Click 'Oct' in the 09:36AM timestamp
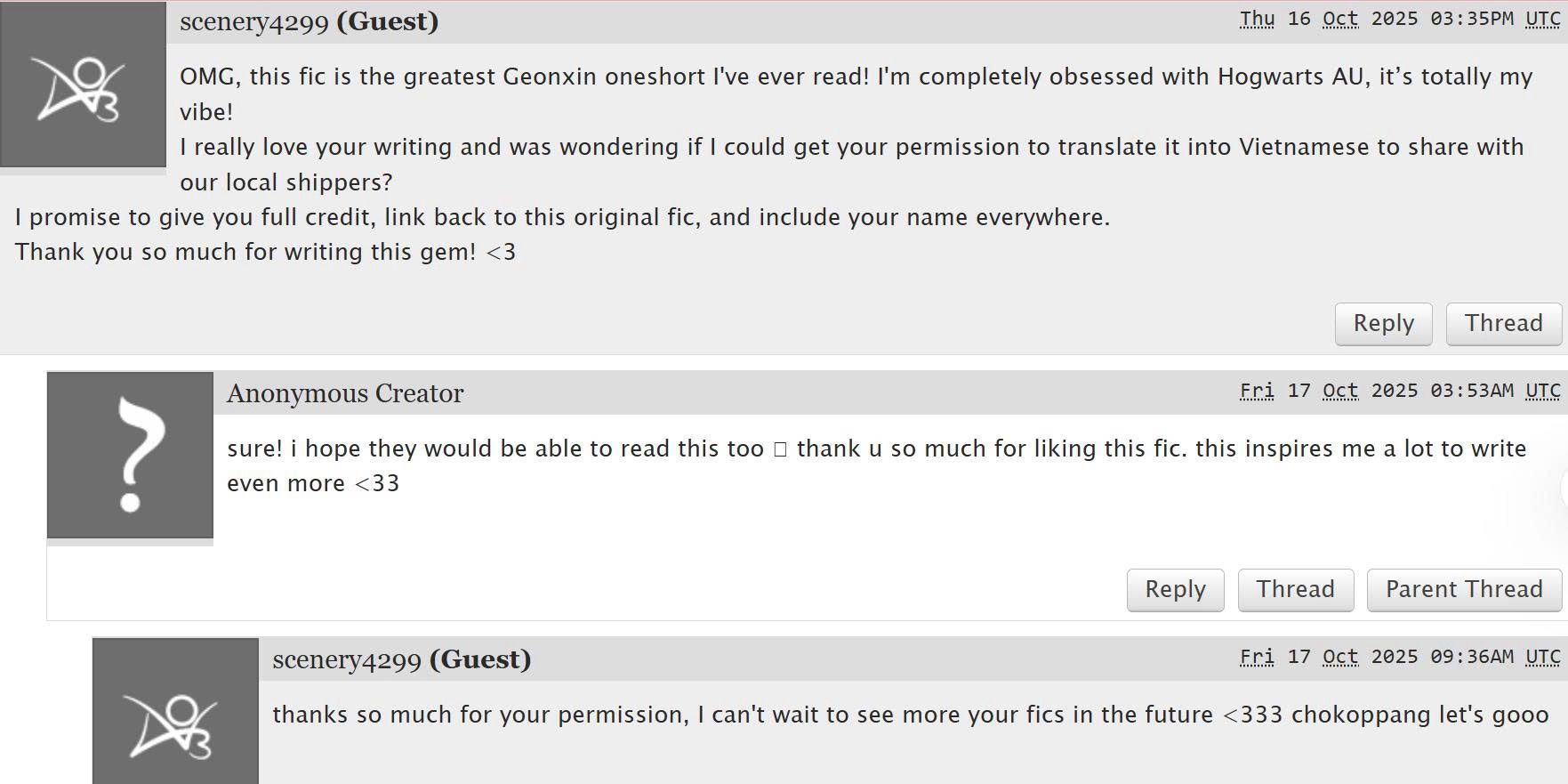The width and height of the screenshot is (1568, 784). point(1340,657)
